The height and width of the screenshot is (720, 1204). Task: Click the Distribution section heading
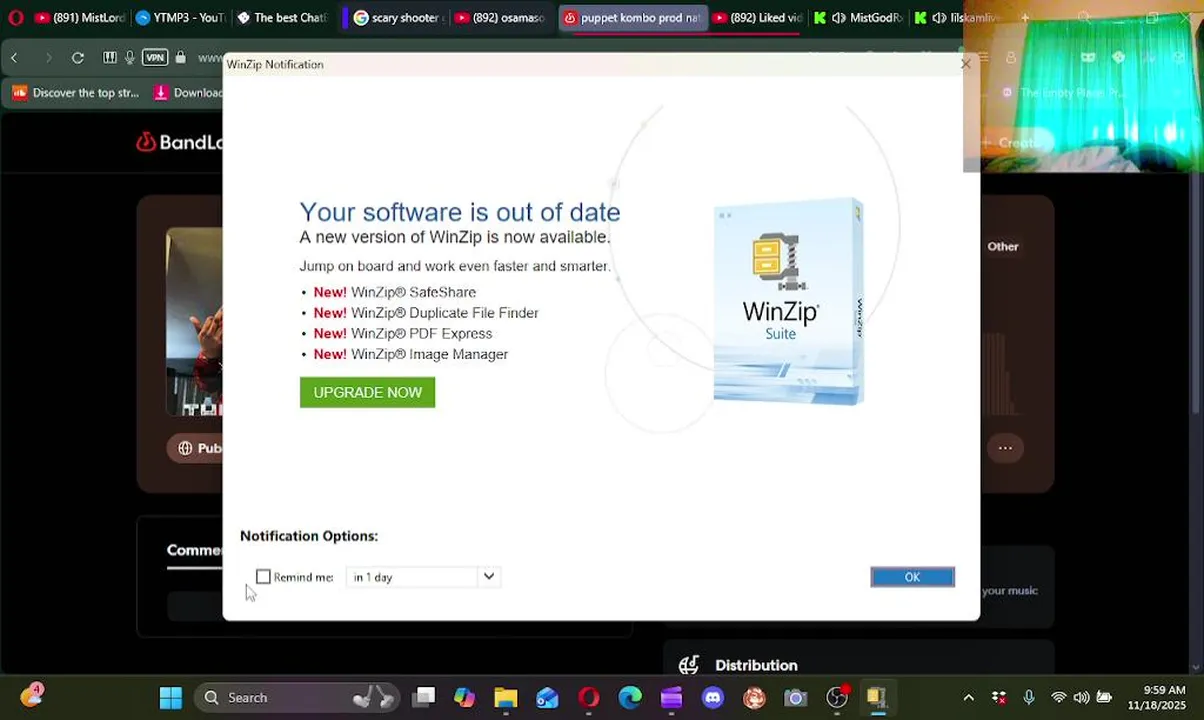(756, 665)
